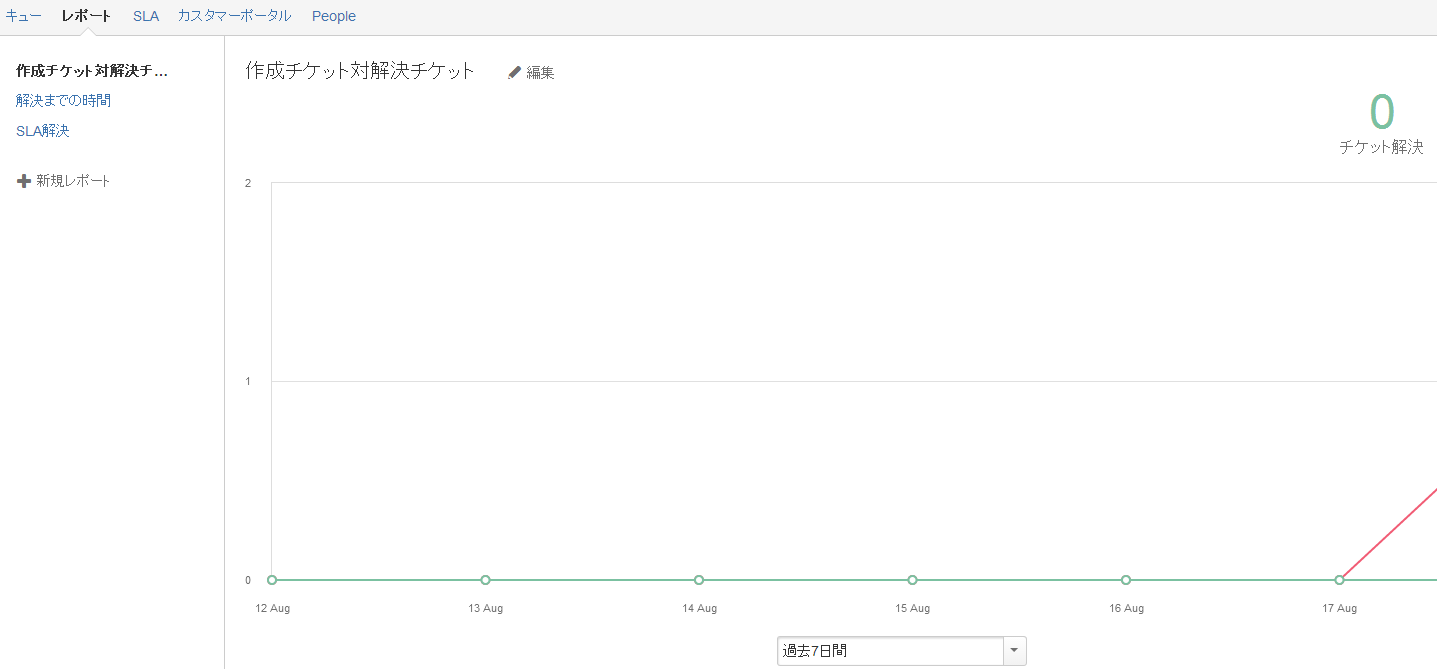
Task: Open the SLA解決 report
Action: tap(43, 131)
